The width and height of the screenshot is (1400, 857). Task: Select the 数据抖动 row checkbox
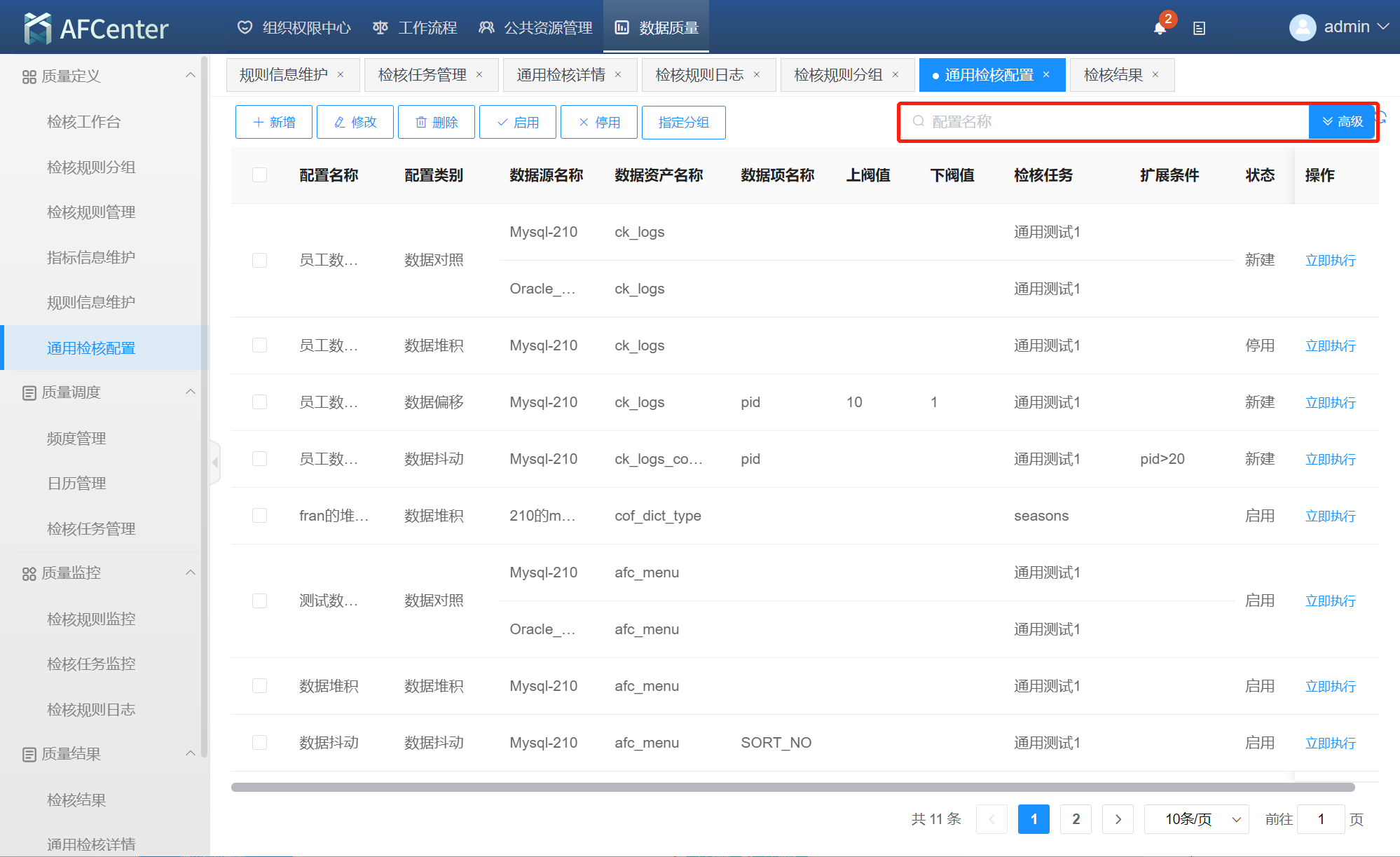259,743
